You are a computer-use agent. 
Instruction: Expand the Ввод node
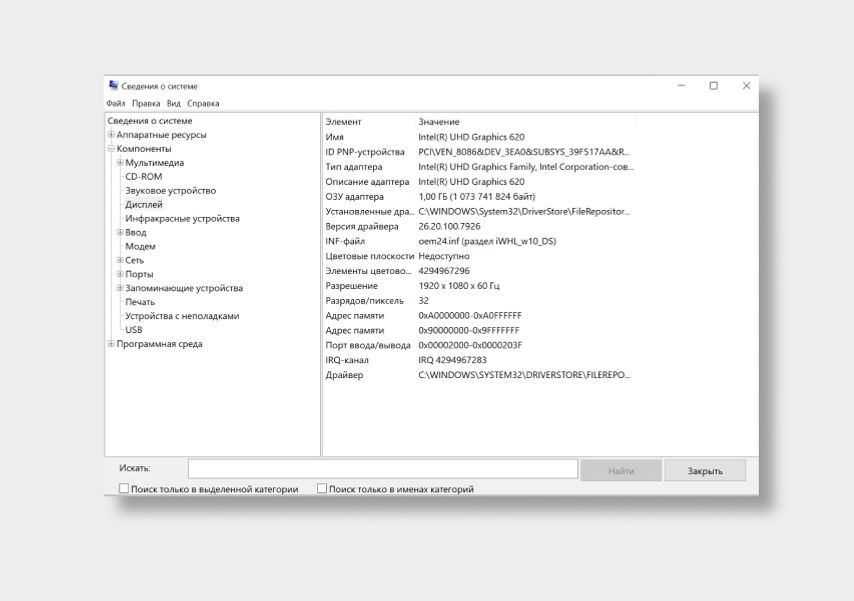pyautogui.click(x=120, y=232)
